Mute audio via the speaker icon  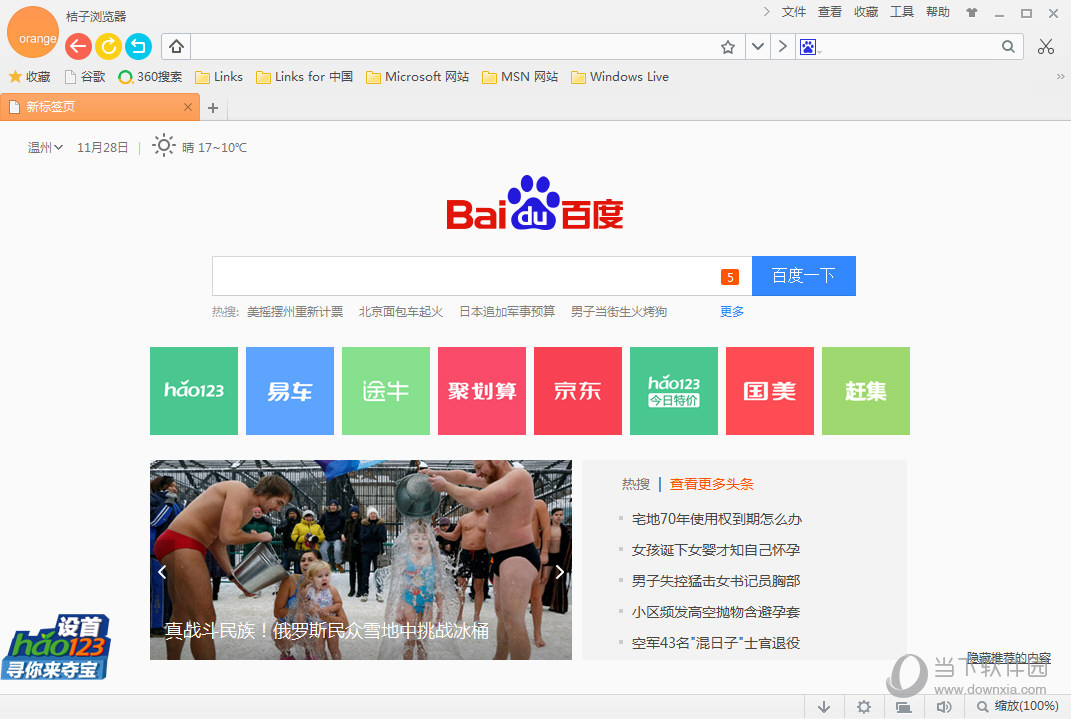(x=943, y=707)
